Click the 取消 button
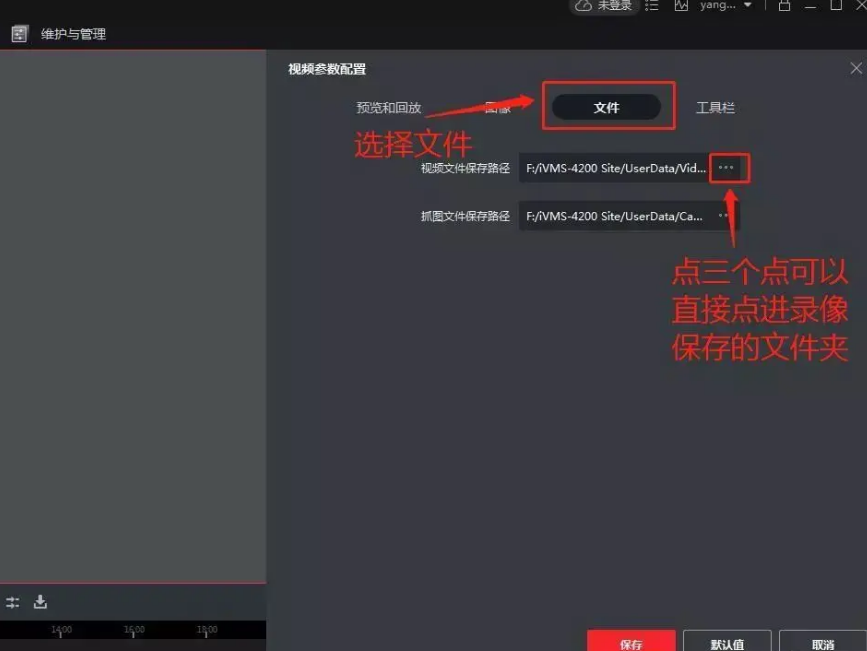Image resolution: width=867 pixels, height=651 pixels. point(822,643)
